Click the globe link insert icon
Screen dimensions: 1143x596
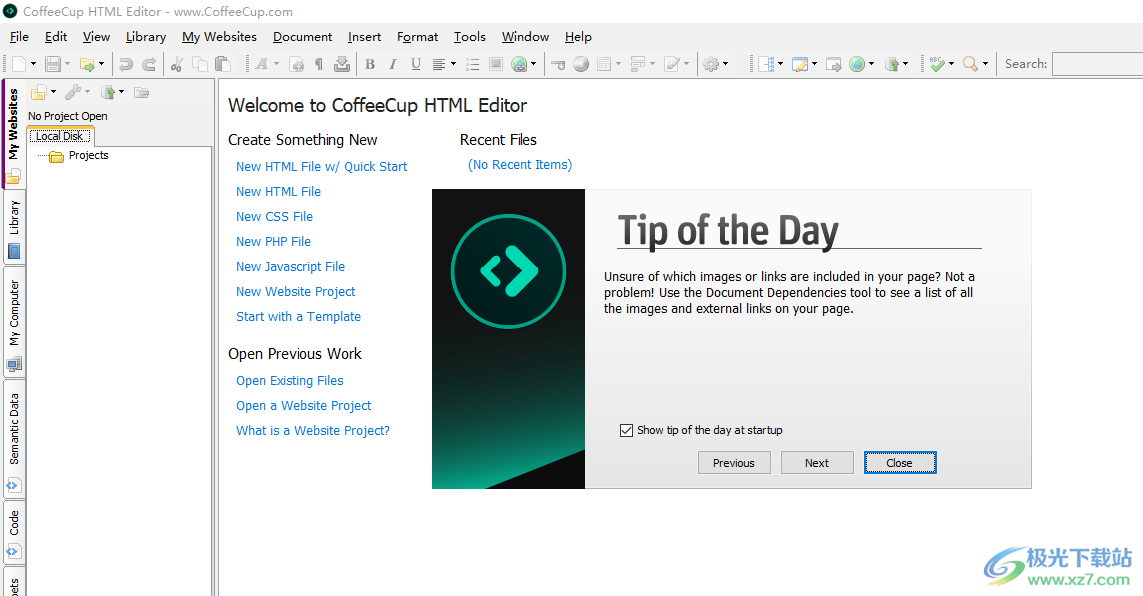click(x=519, y=64)
